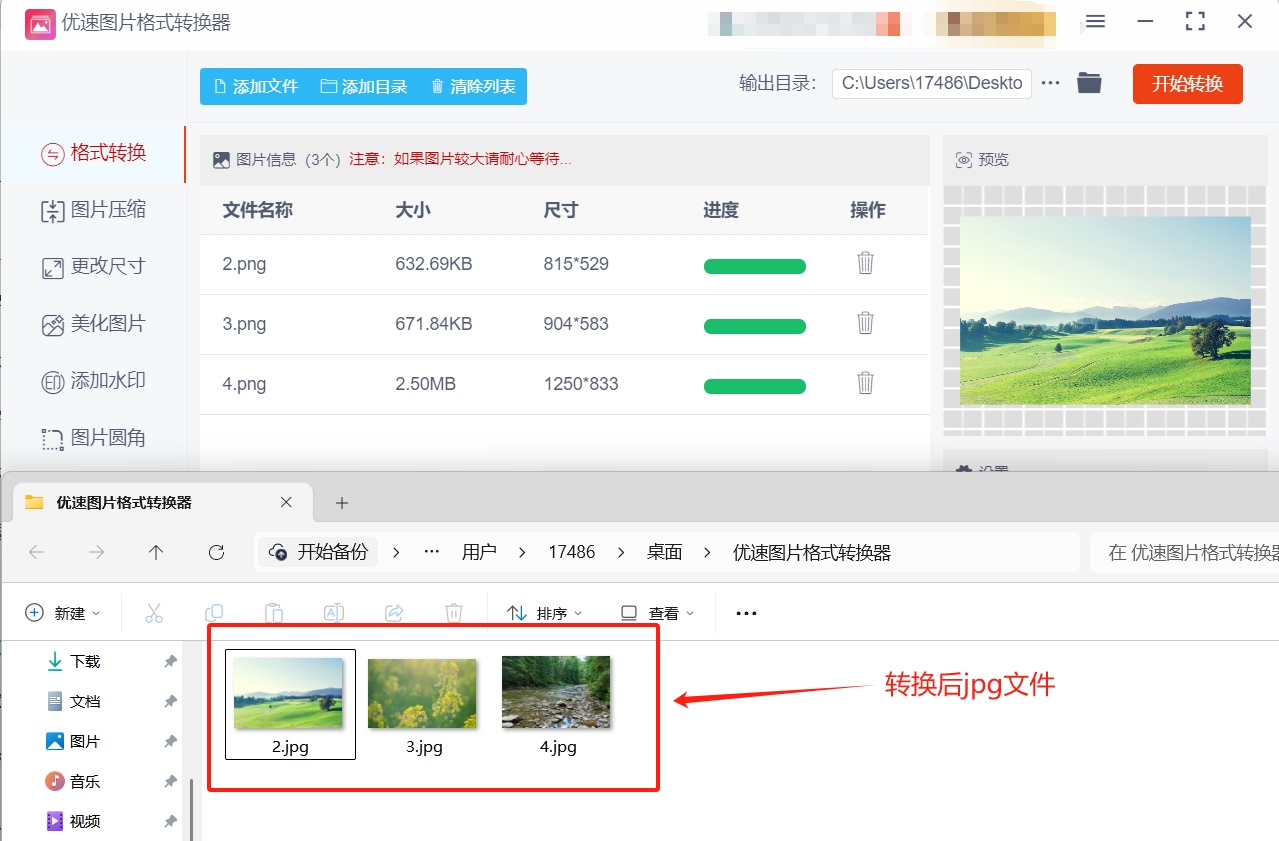
Task: Click the three-dot browse output directory button
Action: [1050, 83]
